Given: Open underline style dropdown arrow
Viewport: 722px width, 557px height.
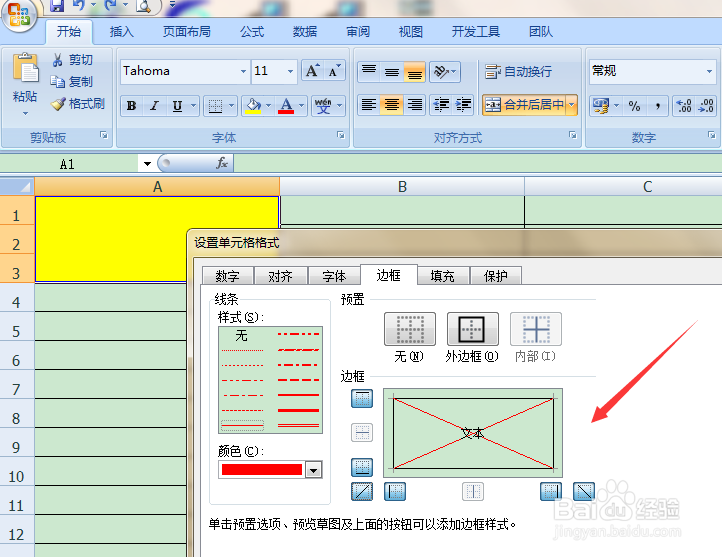Looking at the screenshot, I should tap(194, 106).
